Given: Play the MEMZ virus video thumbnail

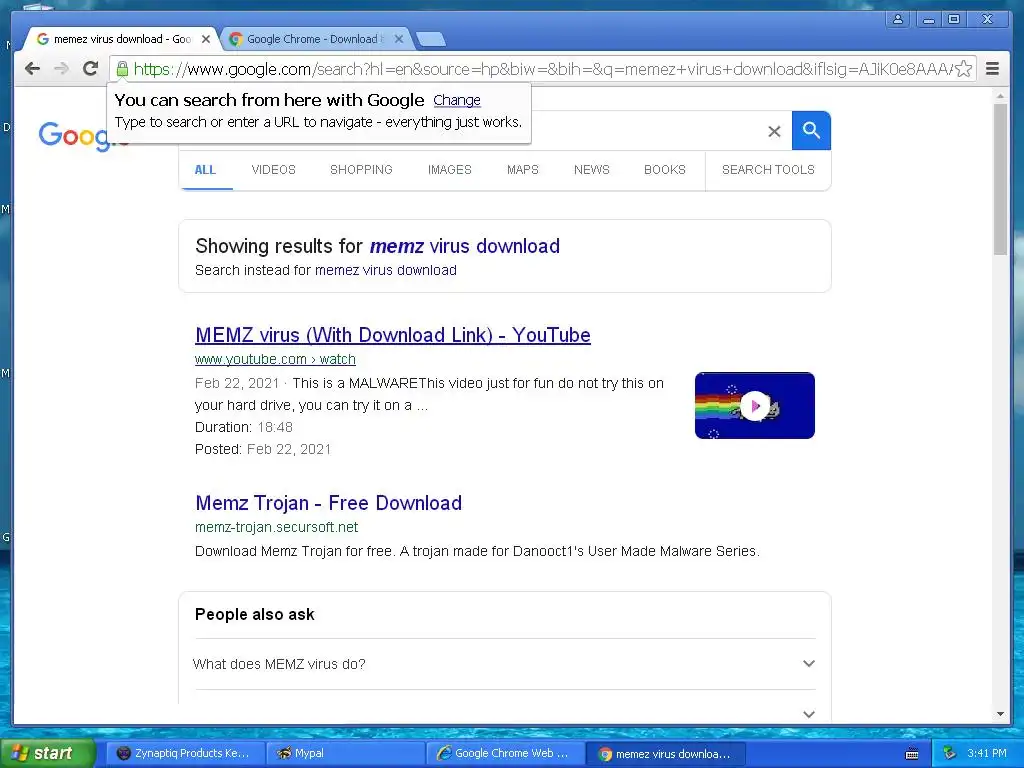Looking at the screenshot, I should (755, 406).
